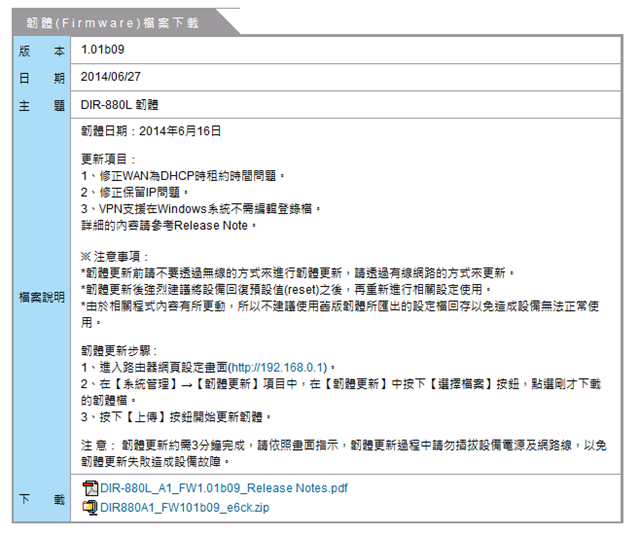640x536 pixels.
Task: Click update item 3 about VPN Windows
Action: tap(201, 209)
